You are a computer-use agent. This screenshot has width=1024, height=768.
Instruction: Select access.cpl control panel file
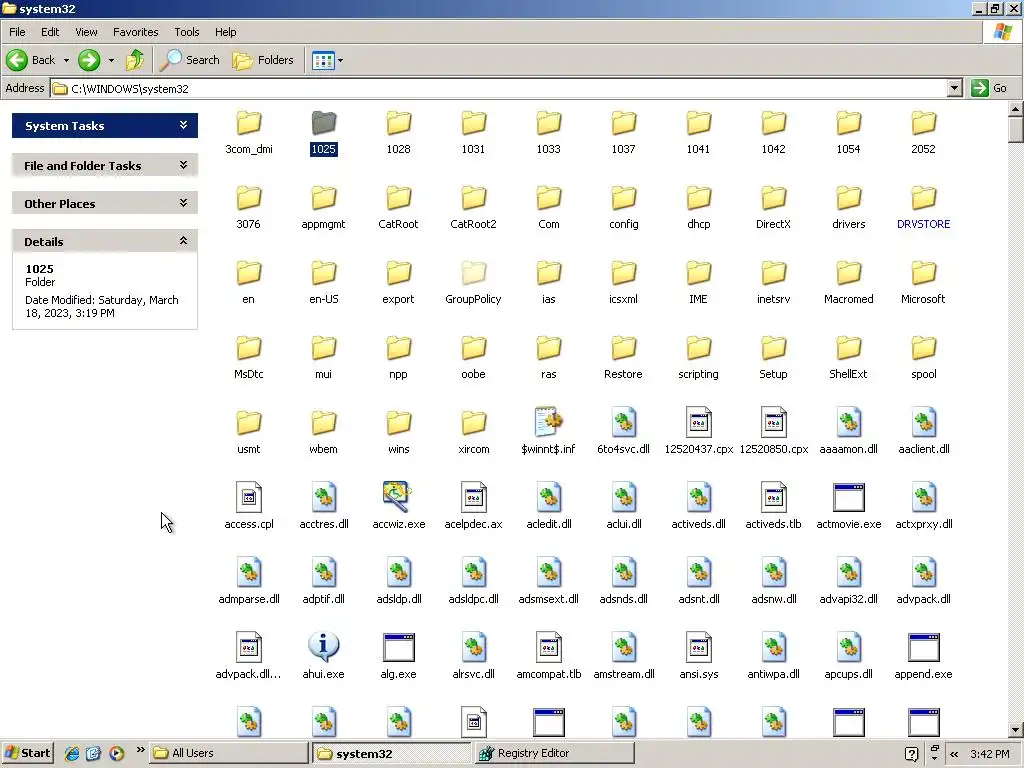(x=249, y=506)
